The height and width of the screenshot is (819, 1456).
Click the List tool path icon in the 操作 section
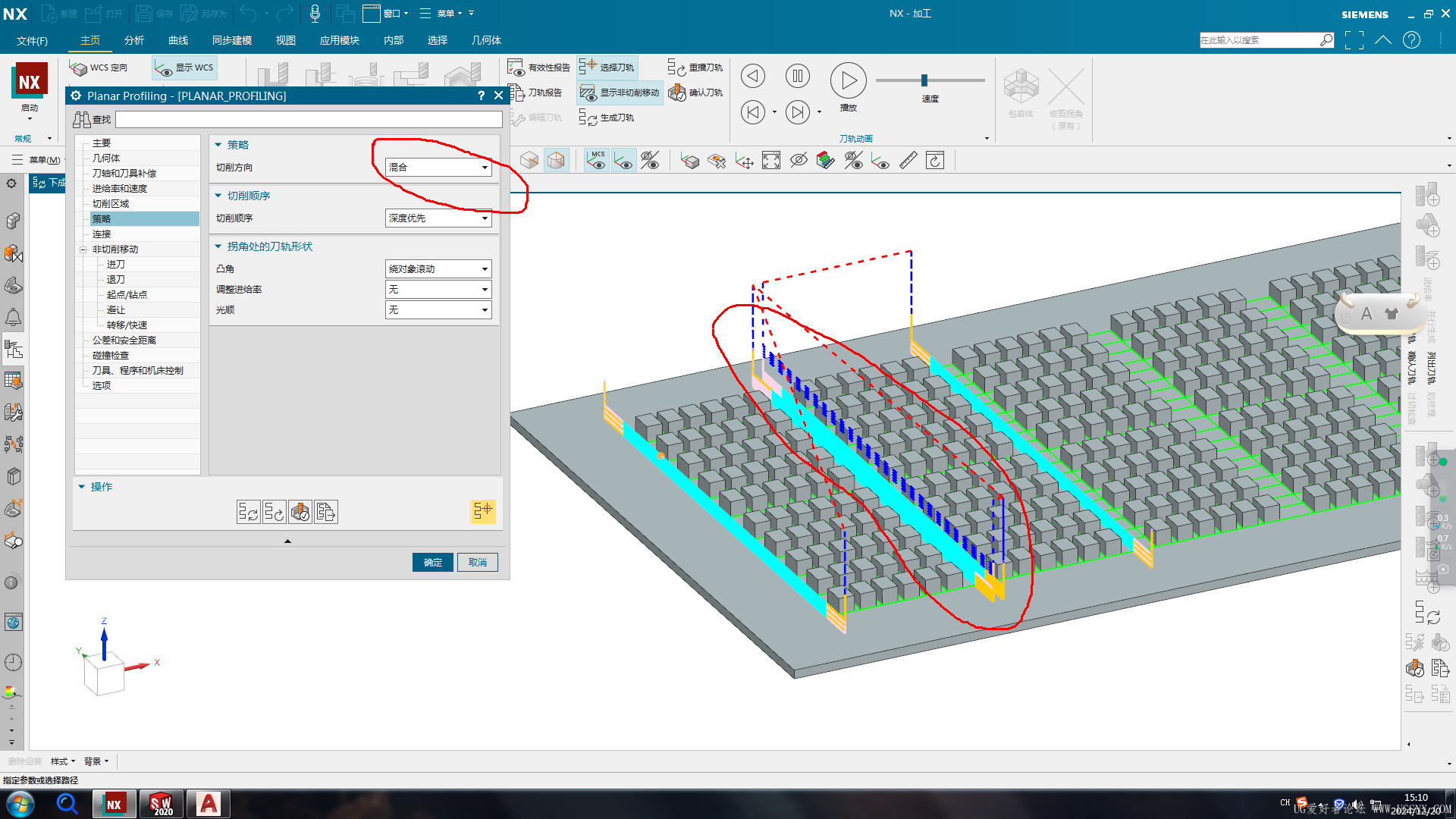(x=326, y=513)
